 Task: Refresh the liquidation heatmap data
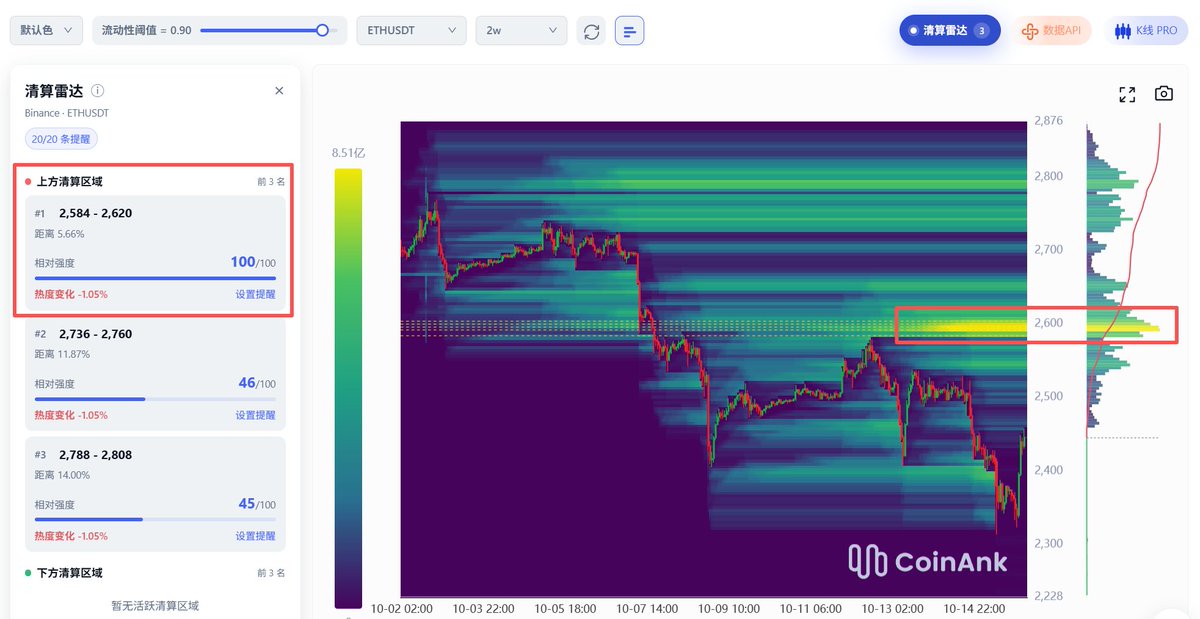tap(592, 31)
